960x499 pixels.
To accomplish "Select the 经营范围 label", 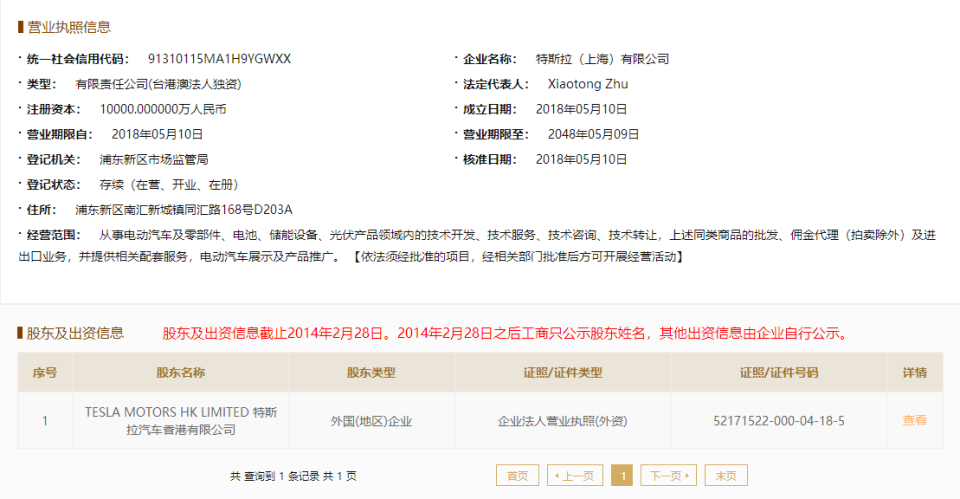I will click(53, 234).
